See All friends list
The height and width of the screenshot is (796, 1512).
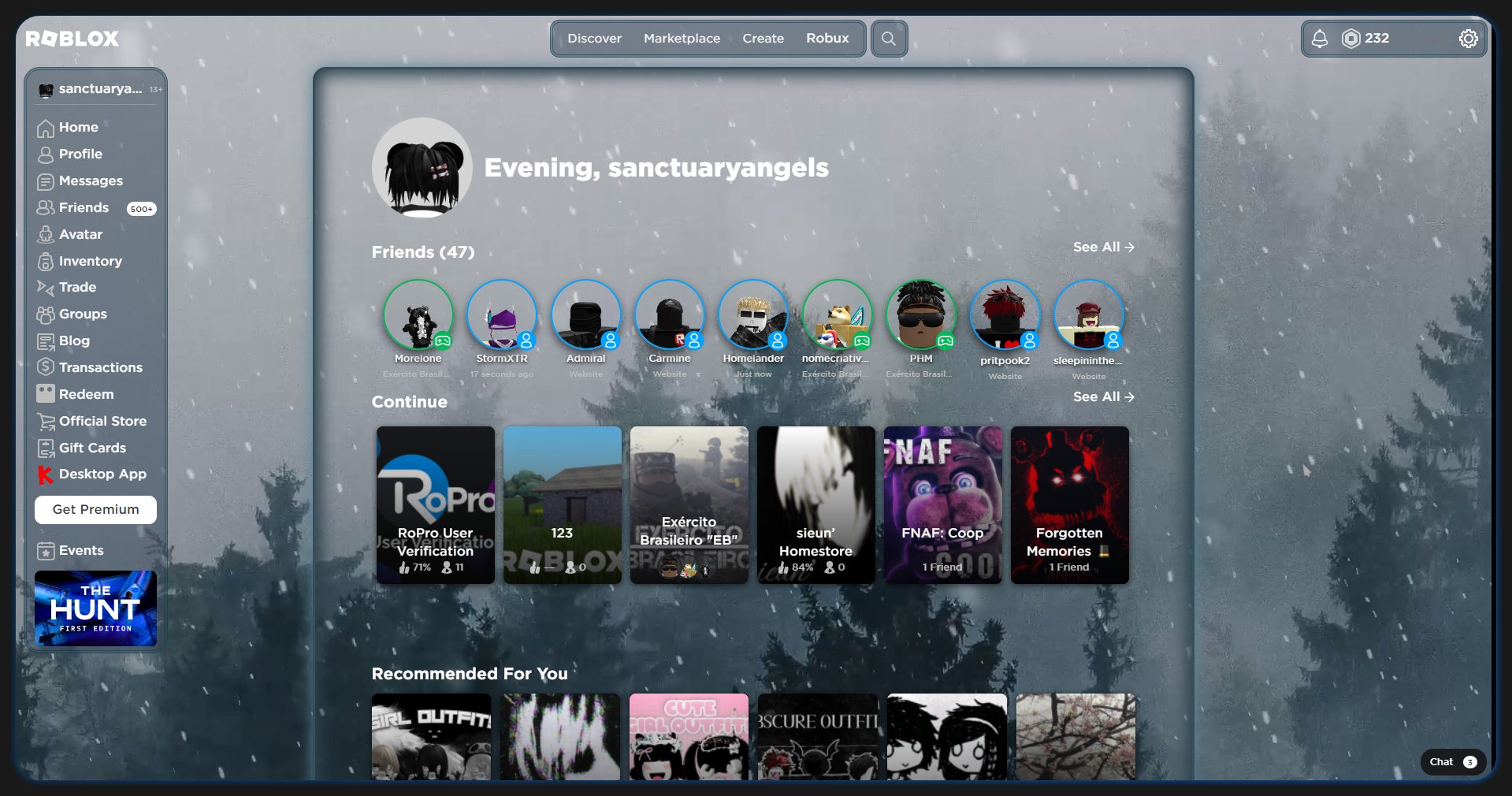[1102, 247]
